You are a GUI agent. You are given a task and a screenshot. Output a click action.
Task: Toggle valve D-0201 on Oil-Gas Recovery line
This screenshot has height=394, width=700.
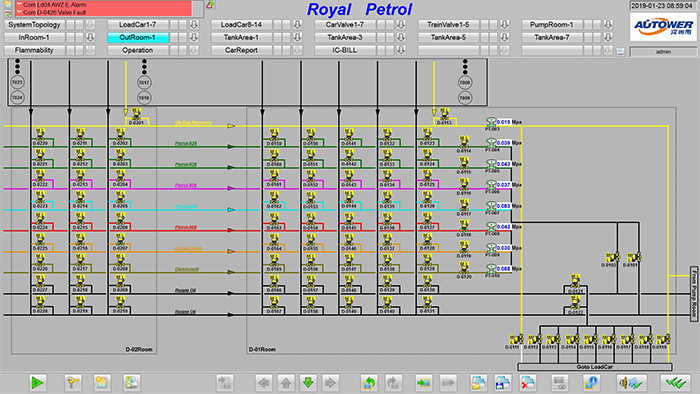[x=136, y=113]
